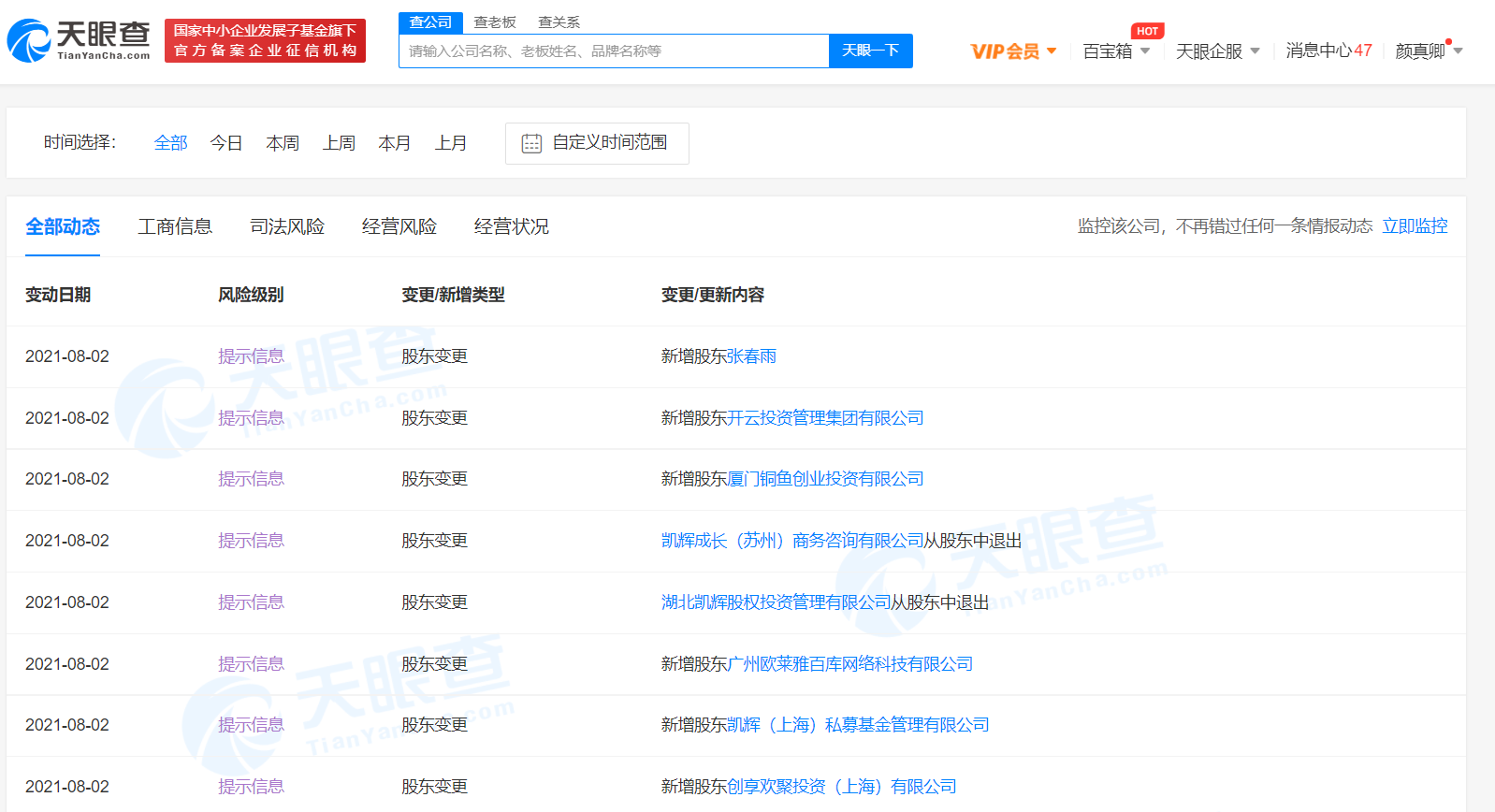
Task: Open 消息中心 notifications
Action: coord(1328,51)
